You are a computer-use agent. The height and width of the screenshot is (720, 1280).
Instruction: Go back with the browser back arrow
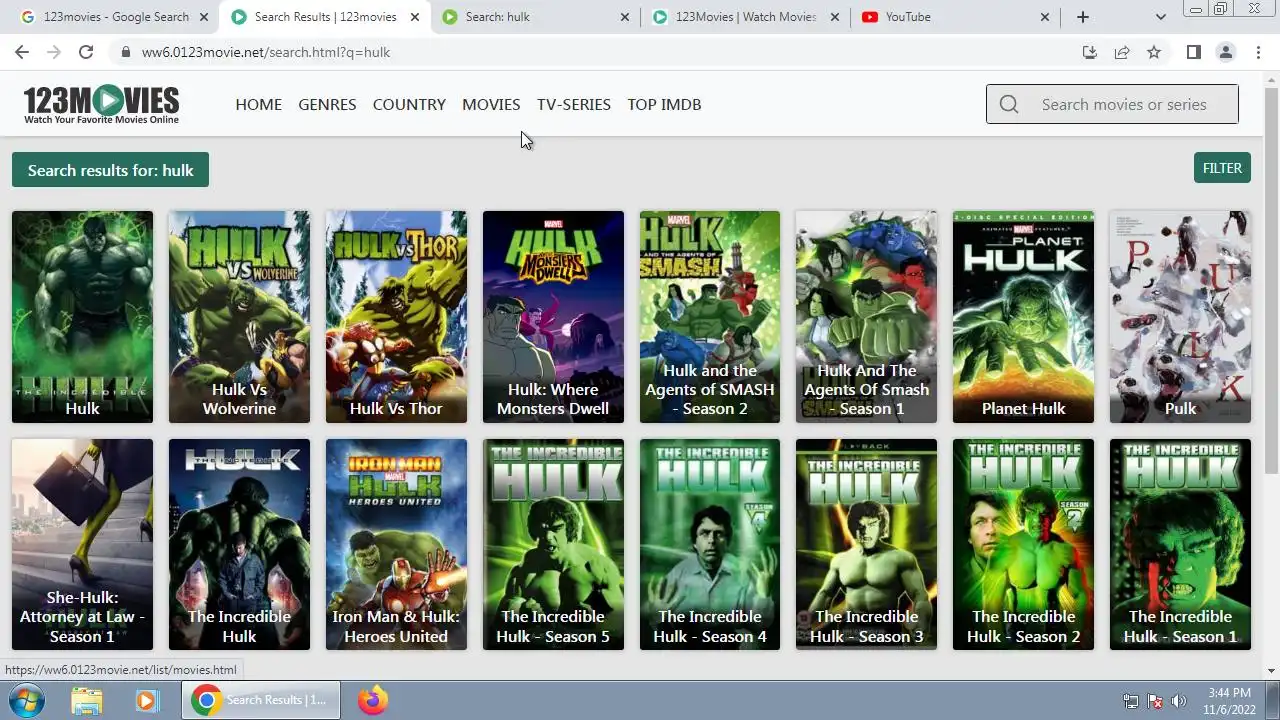point(22,52)
